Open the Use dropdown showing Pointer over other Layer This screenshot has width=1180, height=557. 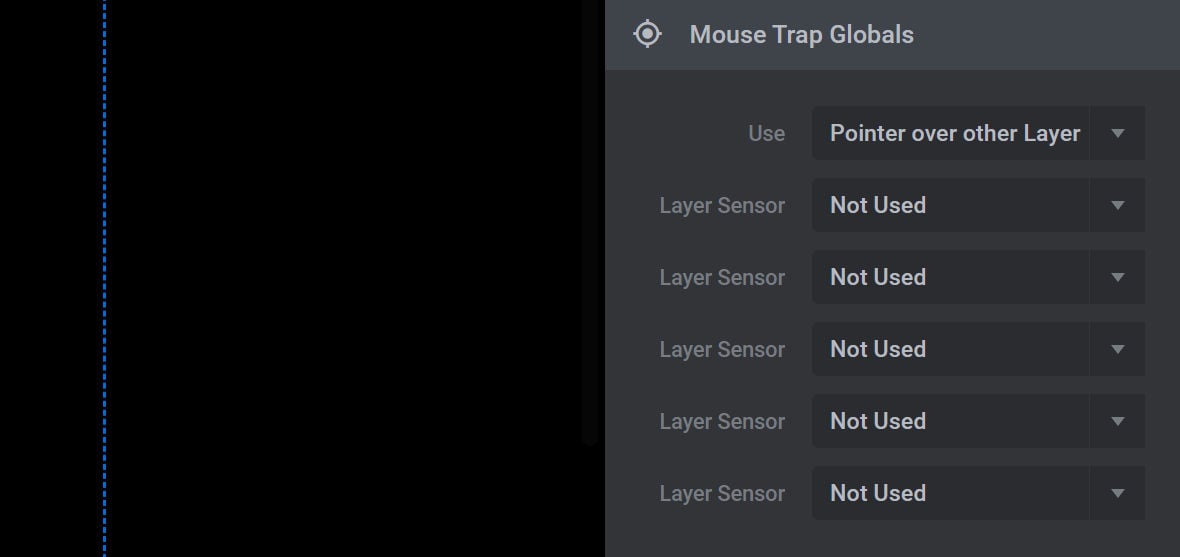(x=978, y=133)
